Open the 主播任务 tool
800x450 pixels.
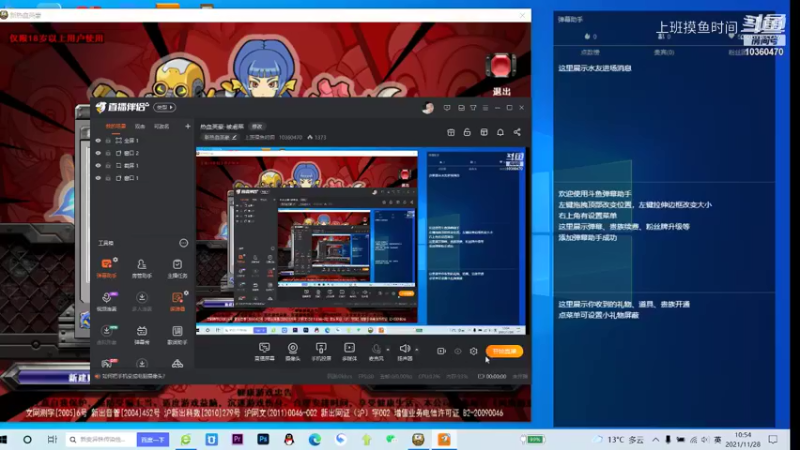point(177,268)
